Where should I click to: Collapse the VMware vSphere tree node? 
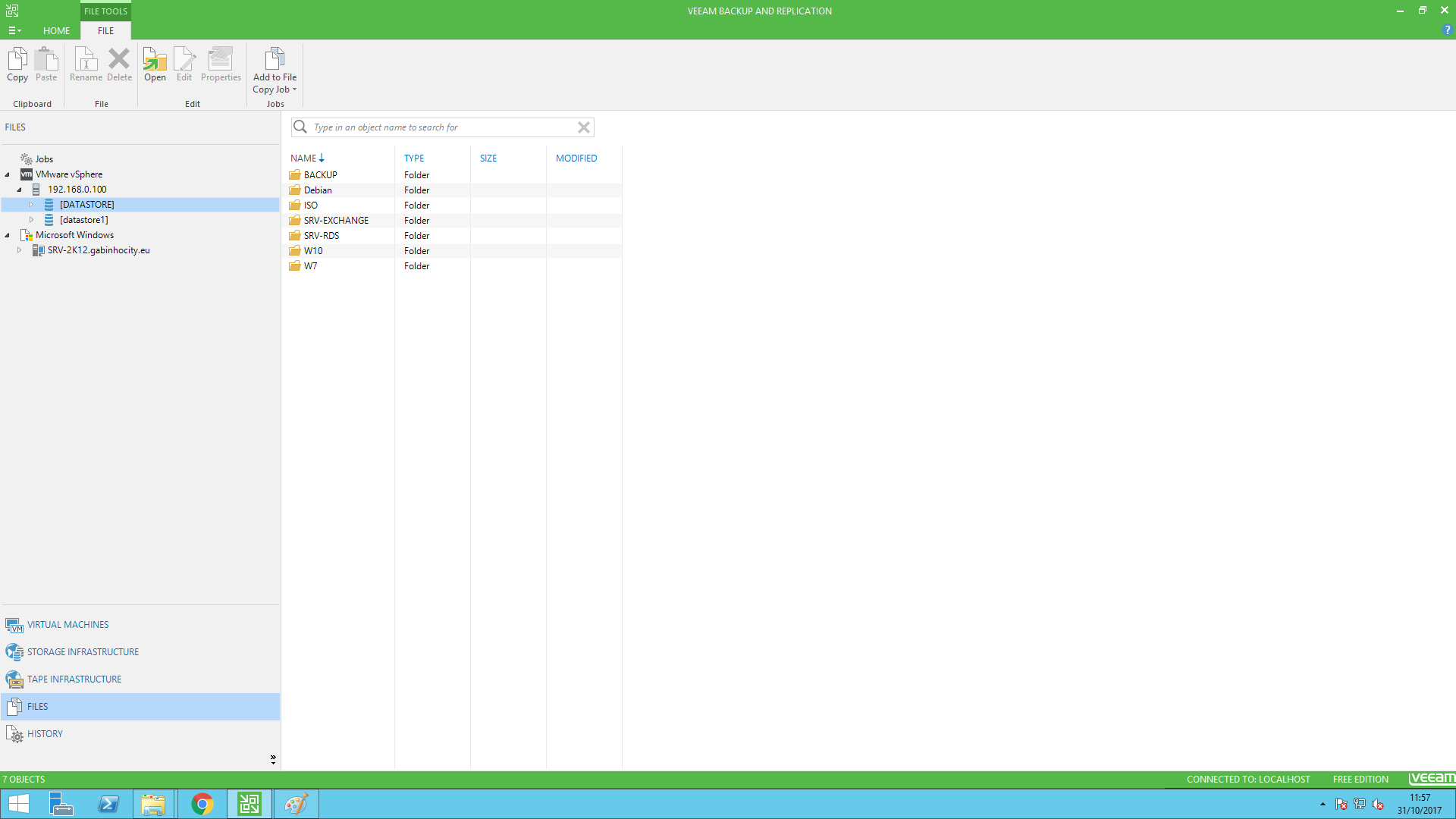coord(8,174)
